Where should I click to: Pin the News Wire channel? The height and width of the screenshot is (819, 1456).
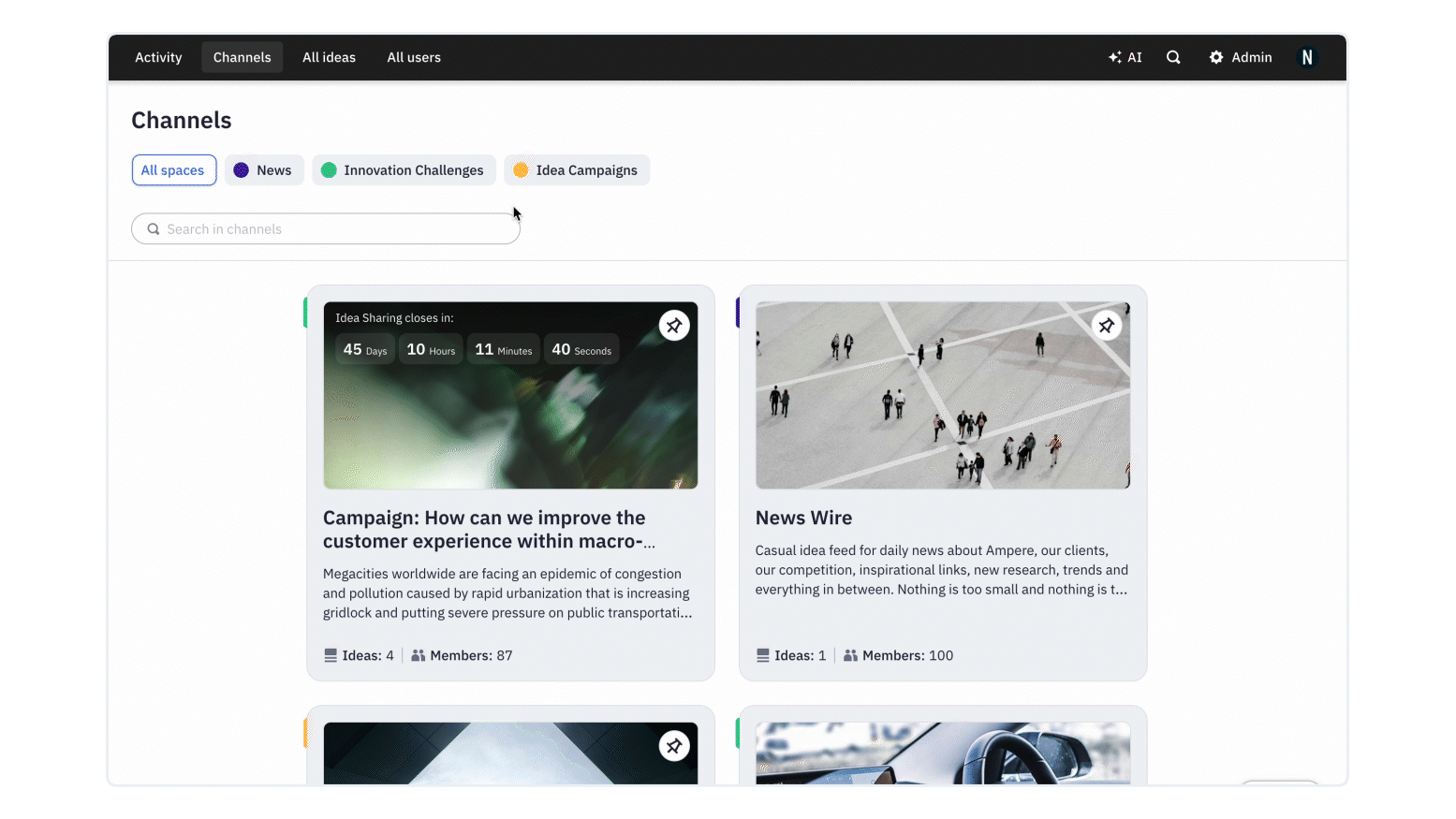pyautogui.click(x=1107, y=326)
